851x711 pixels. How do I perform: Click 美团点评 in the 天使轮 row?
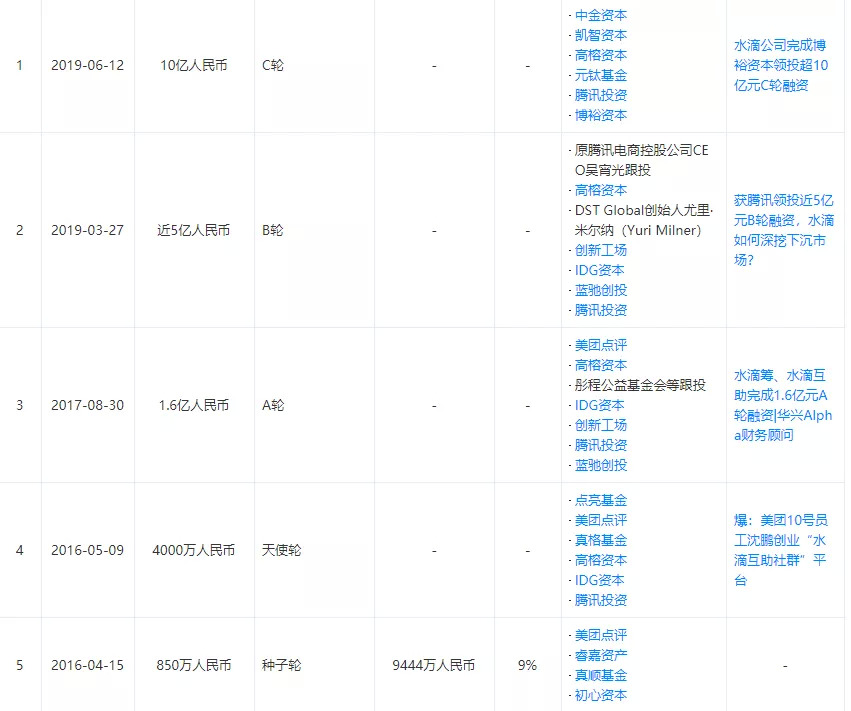pos(601,520)
